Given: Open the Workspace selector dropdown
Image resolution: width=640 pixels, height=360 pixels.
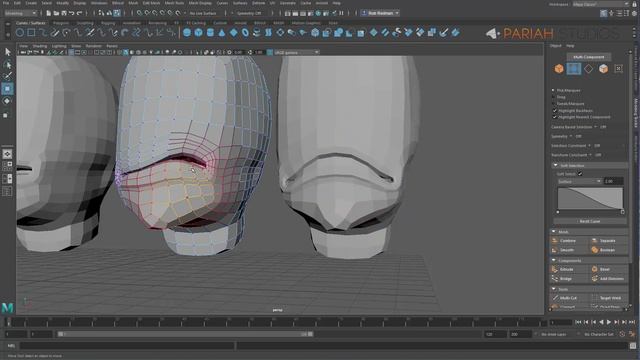Looking at the screenshot, I should [x=601, y=4].
